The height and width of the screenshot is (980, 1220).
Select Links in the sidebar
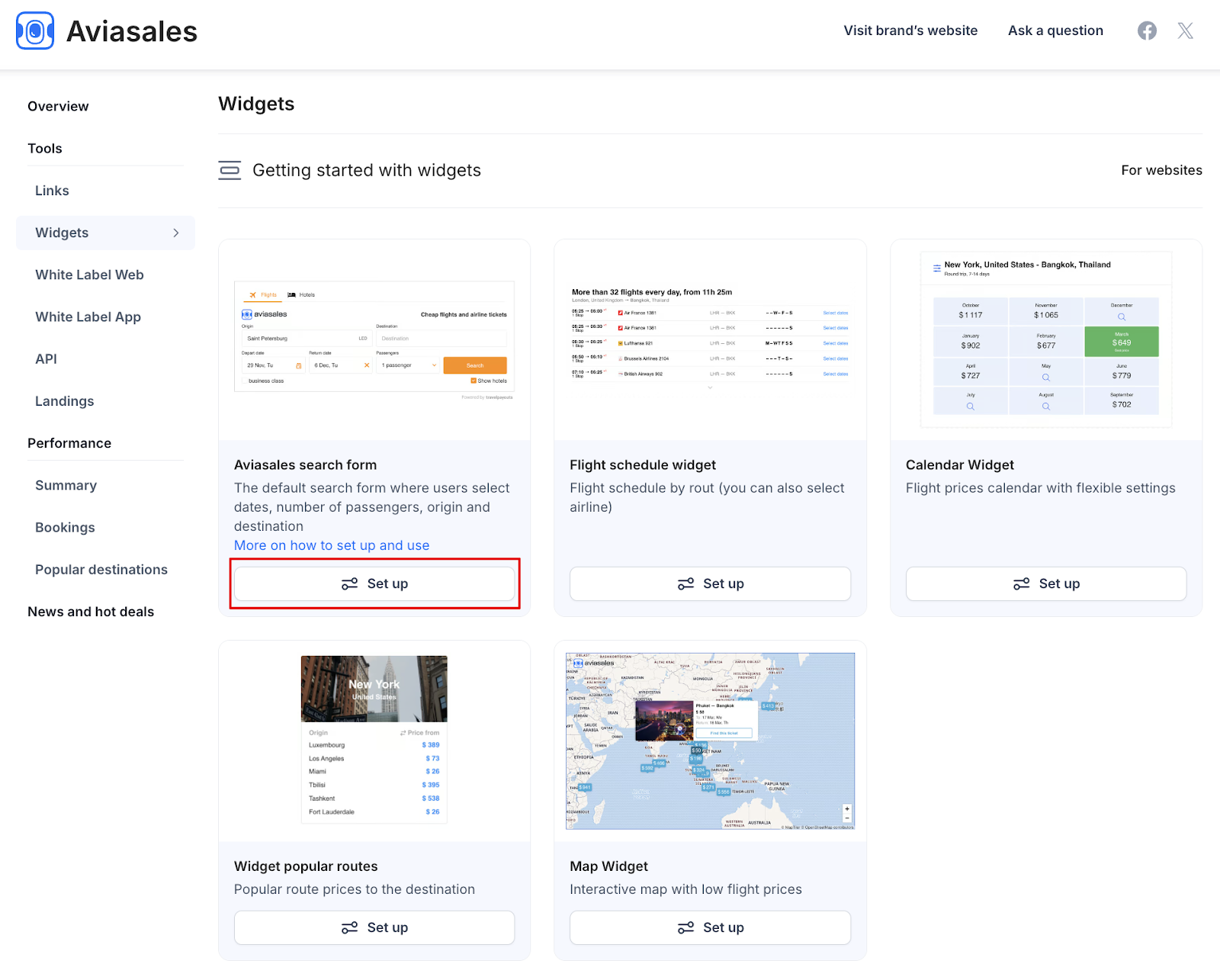52,191
